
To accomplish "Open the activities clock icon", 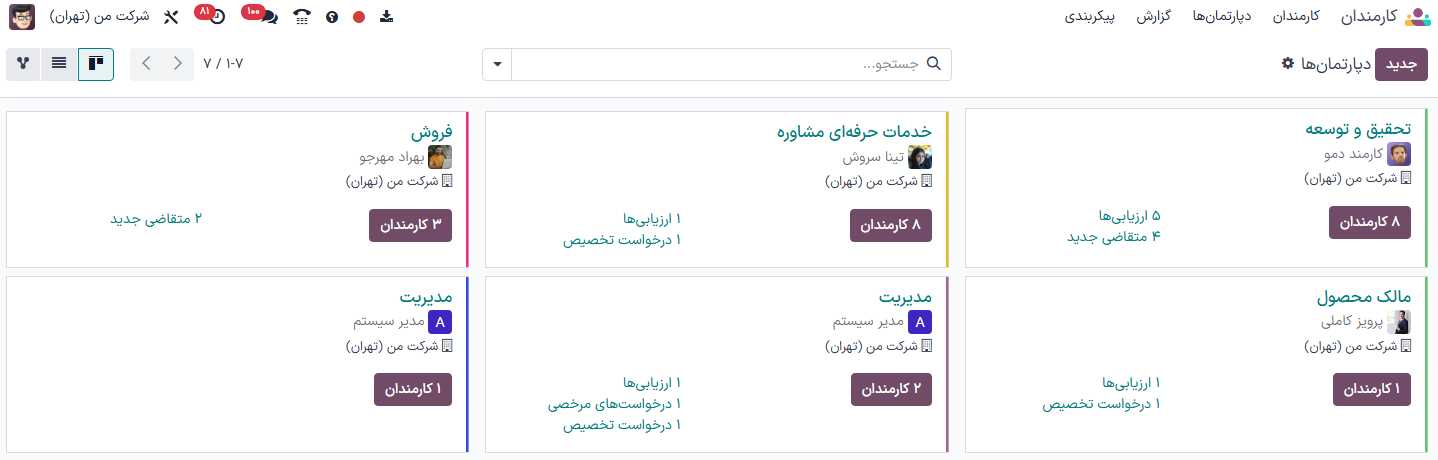I will click(x=217, y=17).
